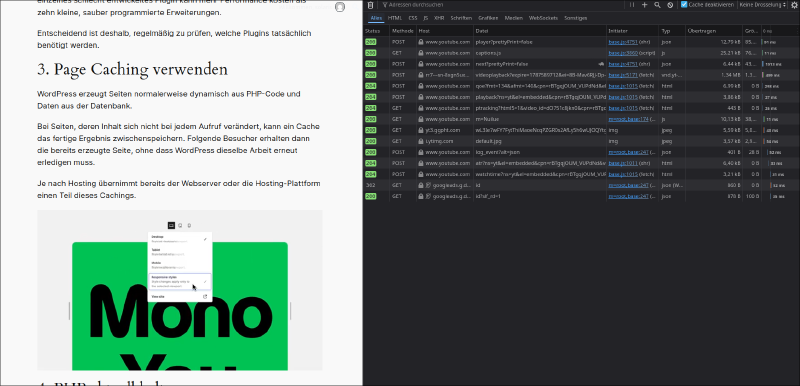Click lock icon in log_event?alt=json row
This screenshot has width=800, height=386.
tap(421, 152)
